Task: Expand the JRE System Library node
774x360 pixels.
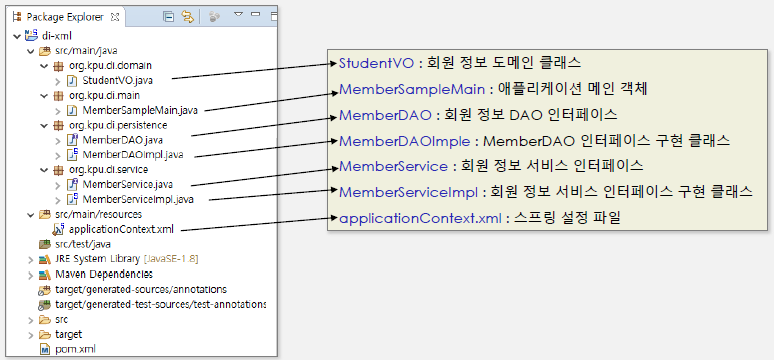Action: pos(32,259)
